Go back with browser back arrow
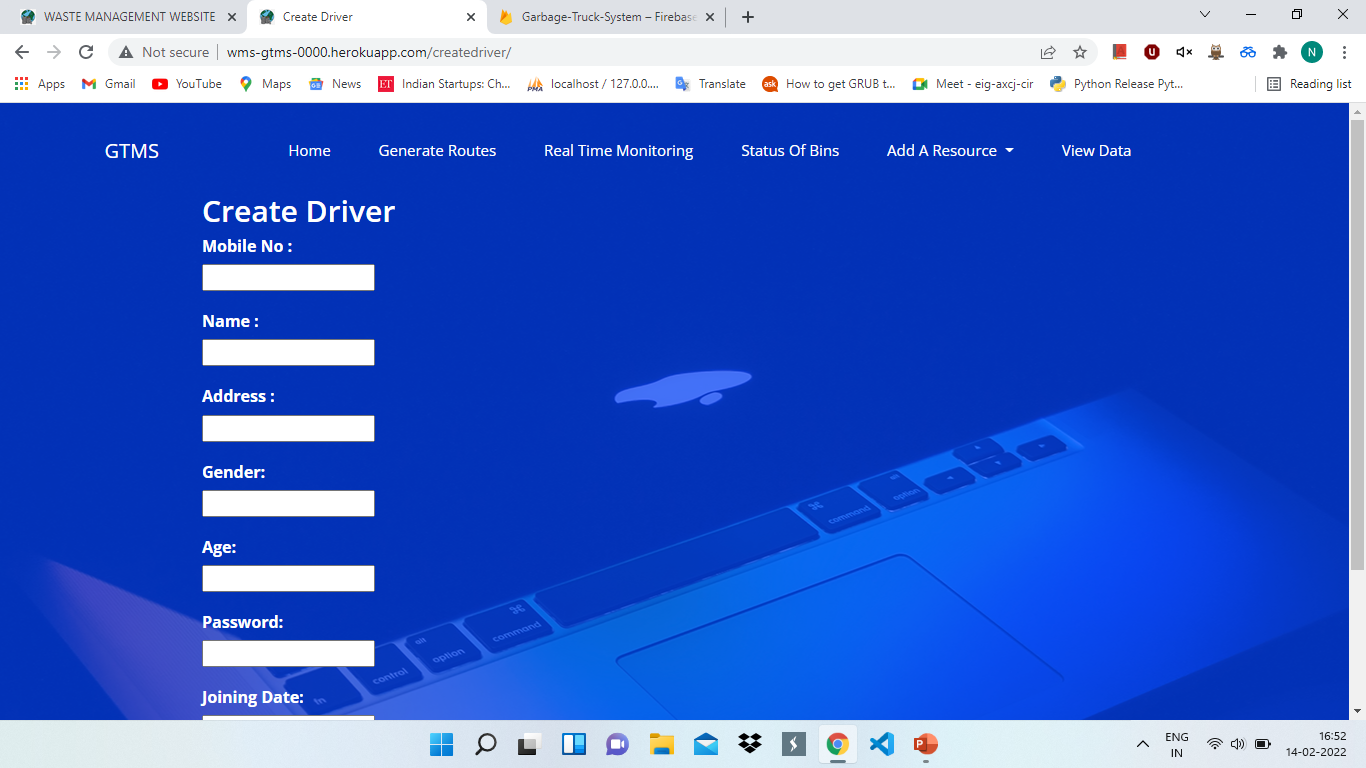1366x768 pixels. pos(22,52)
